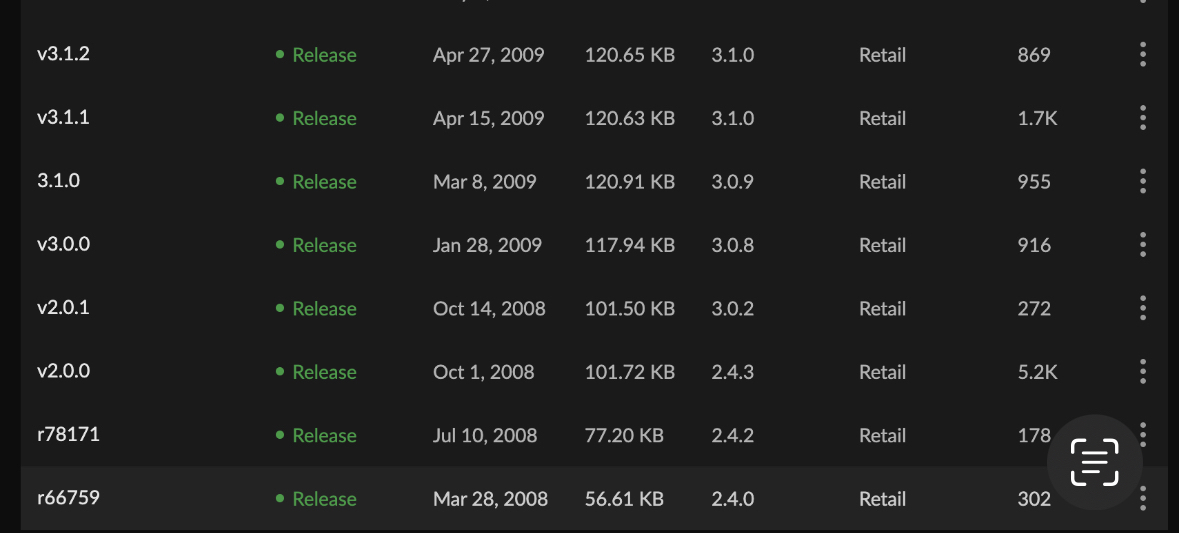
Task: Select the 3.1.0 file name
Action: pyautogui.click(x=58, y=182)
